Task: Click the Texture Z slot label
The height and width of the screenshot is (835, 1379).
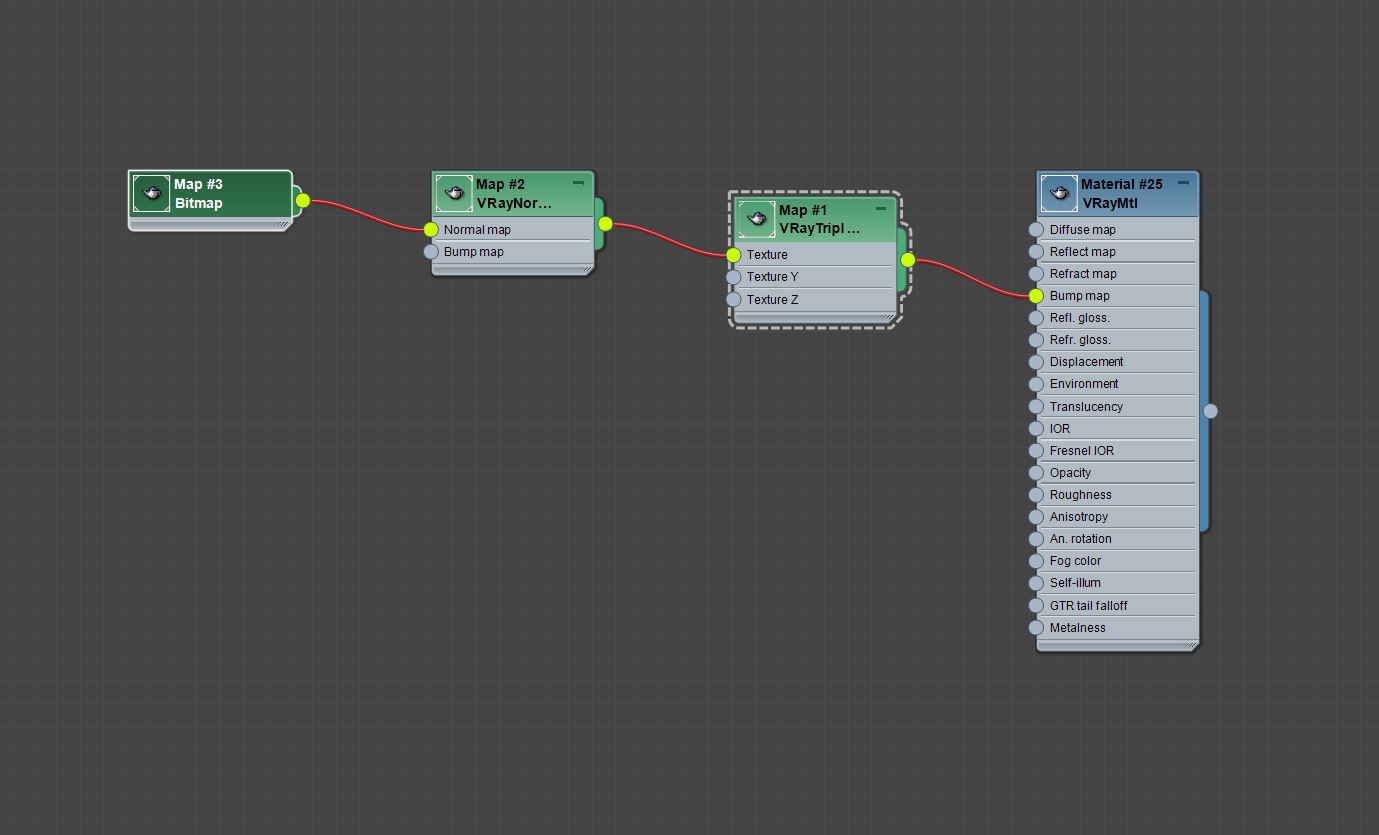Action: point(772,300)
